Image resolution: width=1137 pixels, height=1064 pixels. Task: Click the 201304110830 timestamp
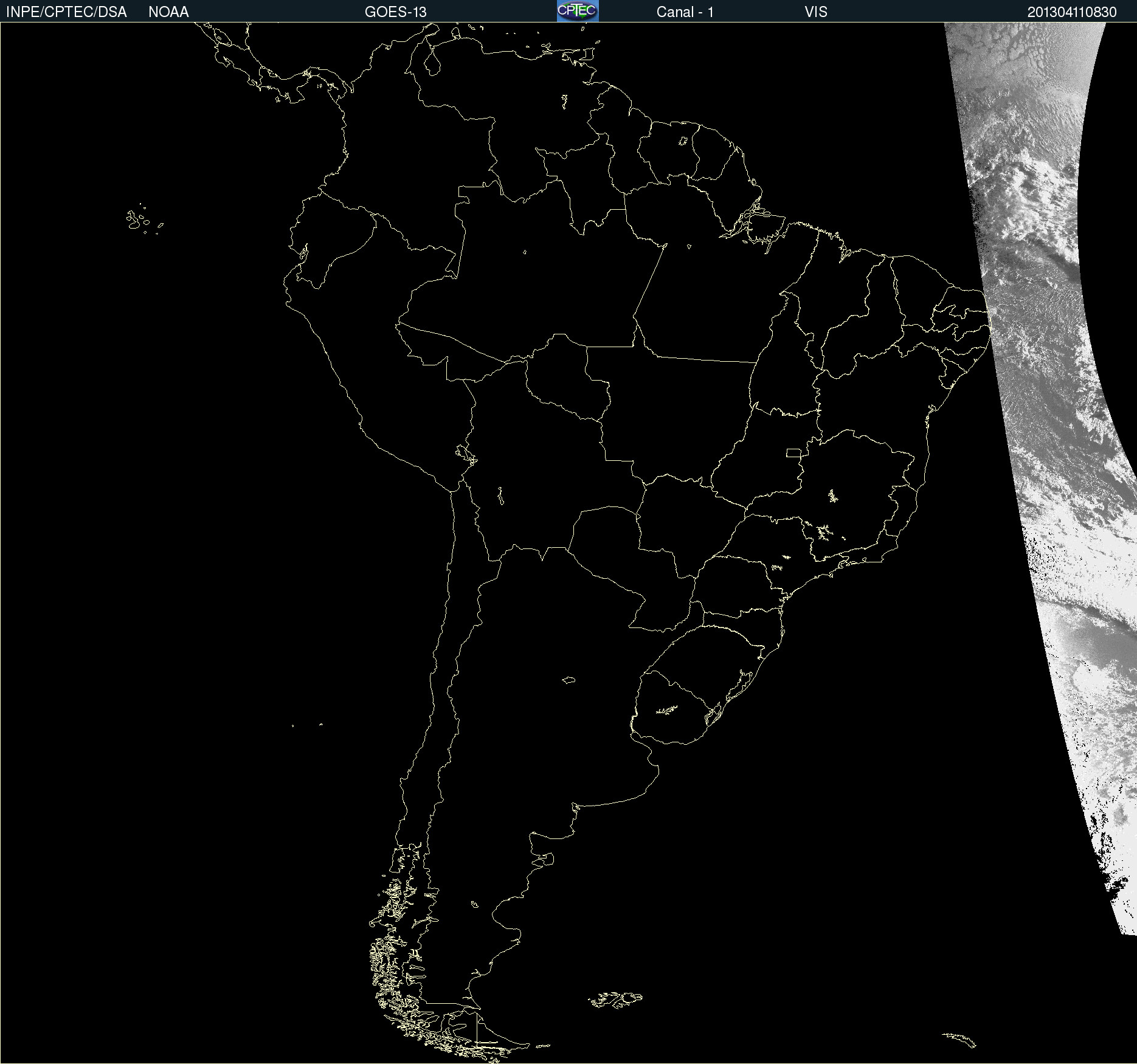1072,12
